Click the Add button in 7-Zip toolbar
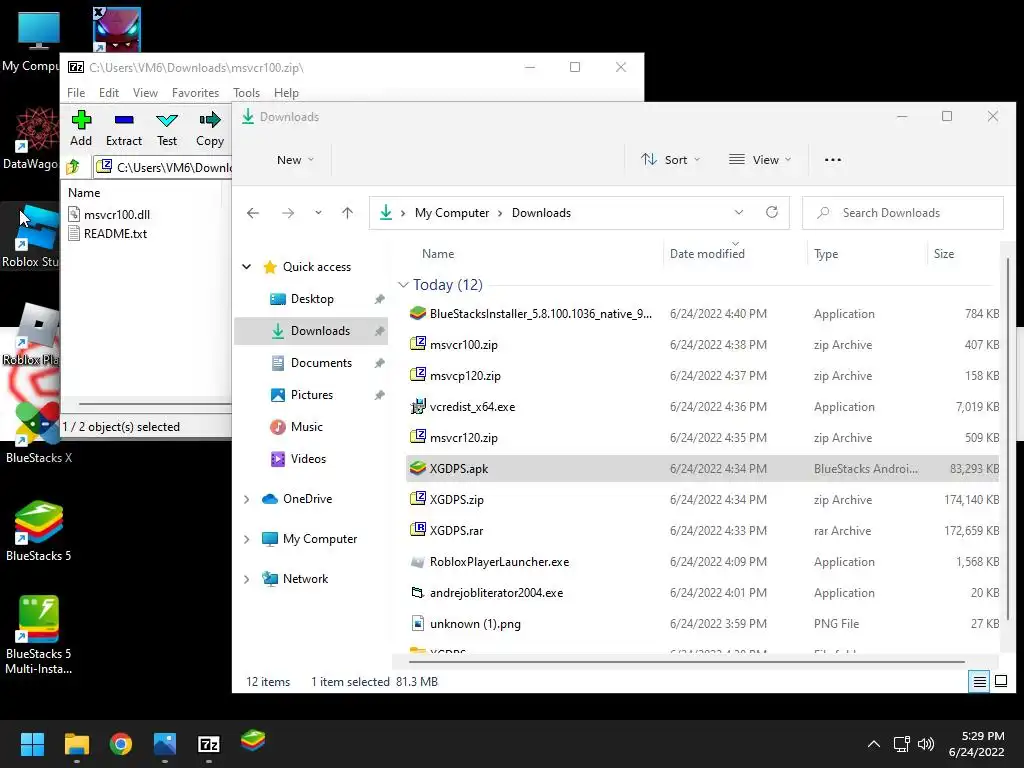1024x768 pixels. pyautogui.click(x=81, y=129)
